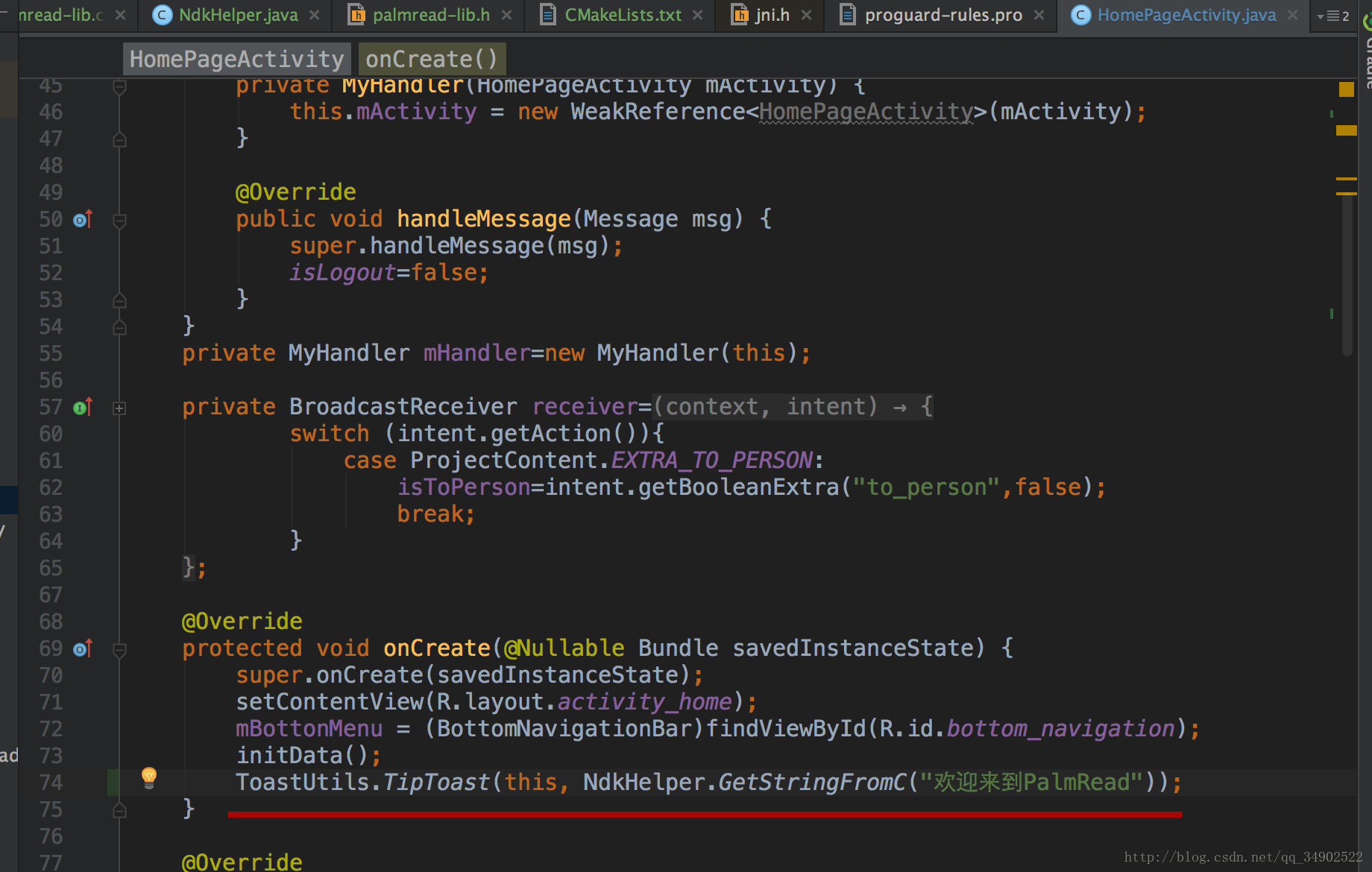Jump to the yellow warning stripe marker
This screenshot has height=872, width=1372.
tap(1347, 130)
